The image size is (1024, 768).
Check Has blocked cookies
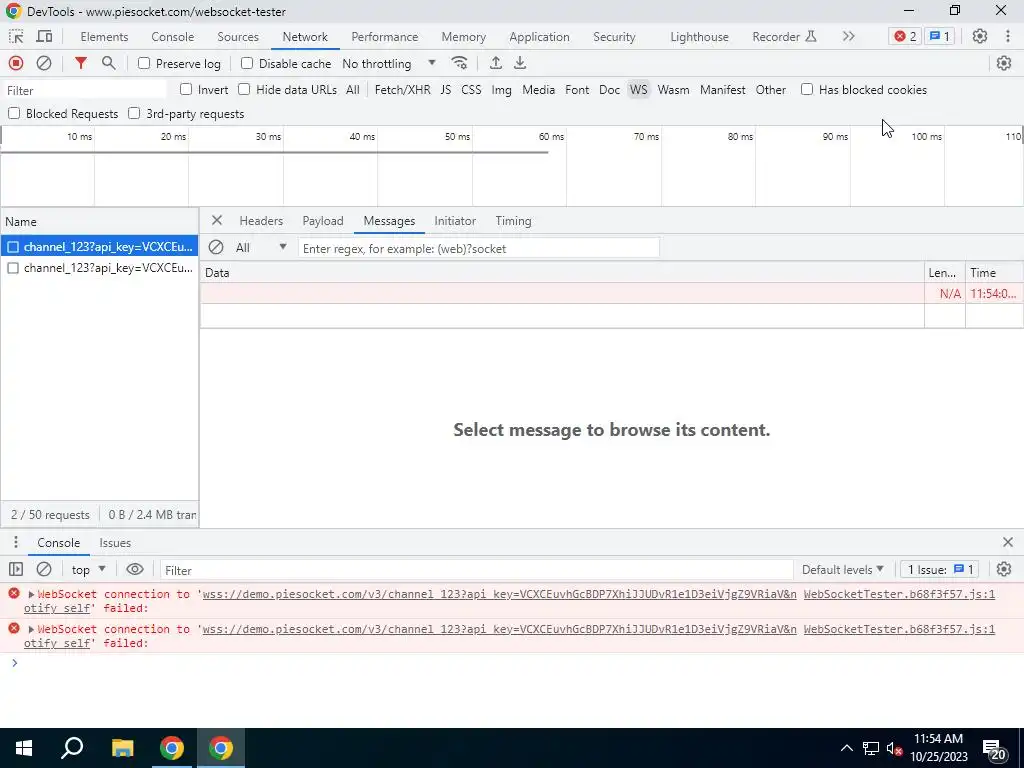click(807, 89)
